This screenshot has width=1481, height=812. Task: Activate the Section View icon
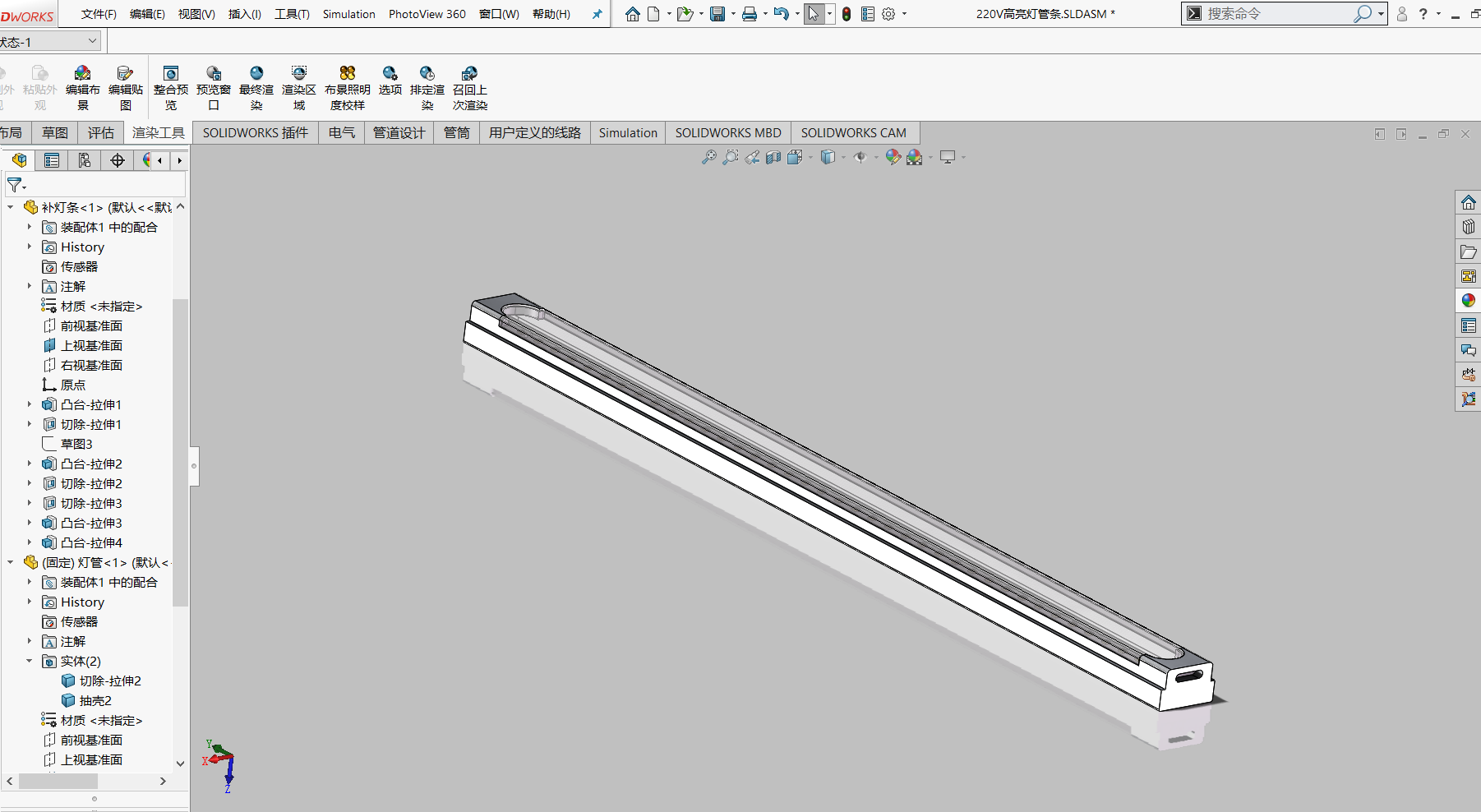[x=773, y=157]
